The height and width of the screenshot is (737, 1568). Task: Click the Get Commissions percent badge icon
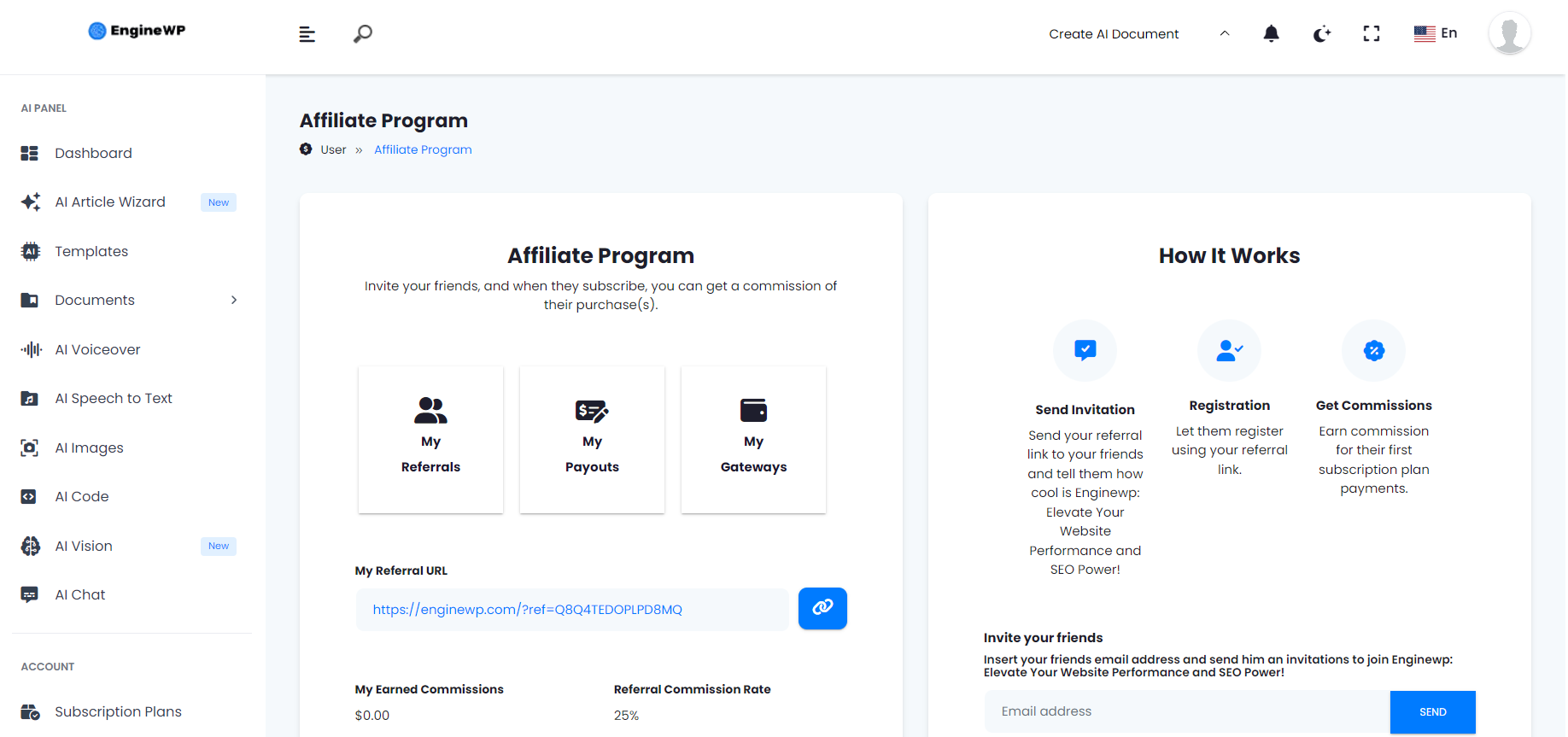tap(1373, 350)
